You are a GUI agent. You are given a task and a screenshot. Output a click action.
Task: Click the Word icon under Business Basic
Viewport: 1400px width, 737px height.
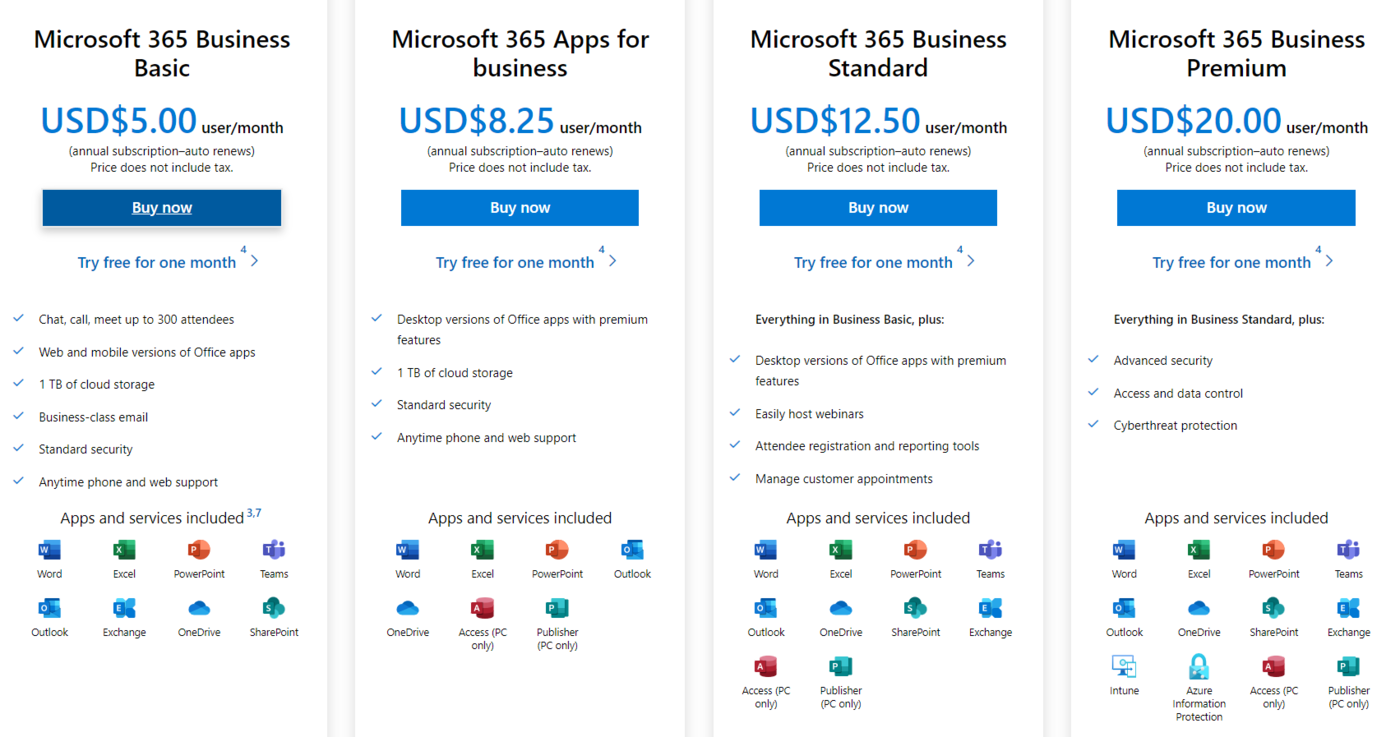49,549
